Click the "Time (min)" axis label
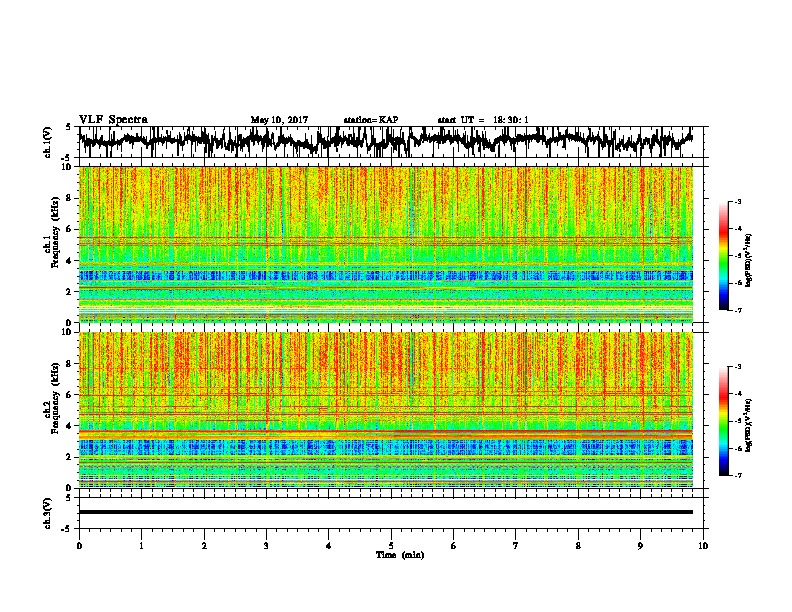The height and width of the screenshot is (612, 792). click(400, 554)
